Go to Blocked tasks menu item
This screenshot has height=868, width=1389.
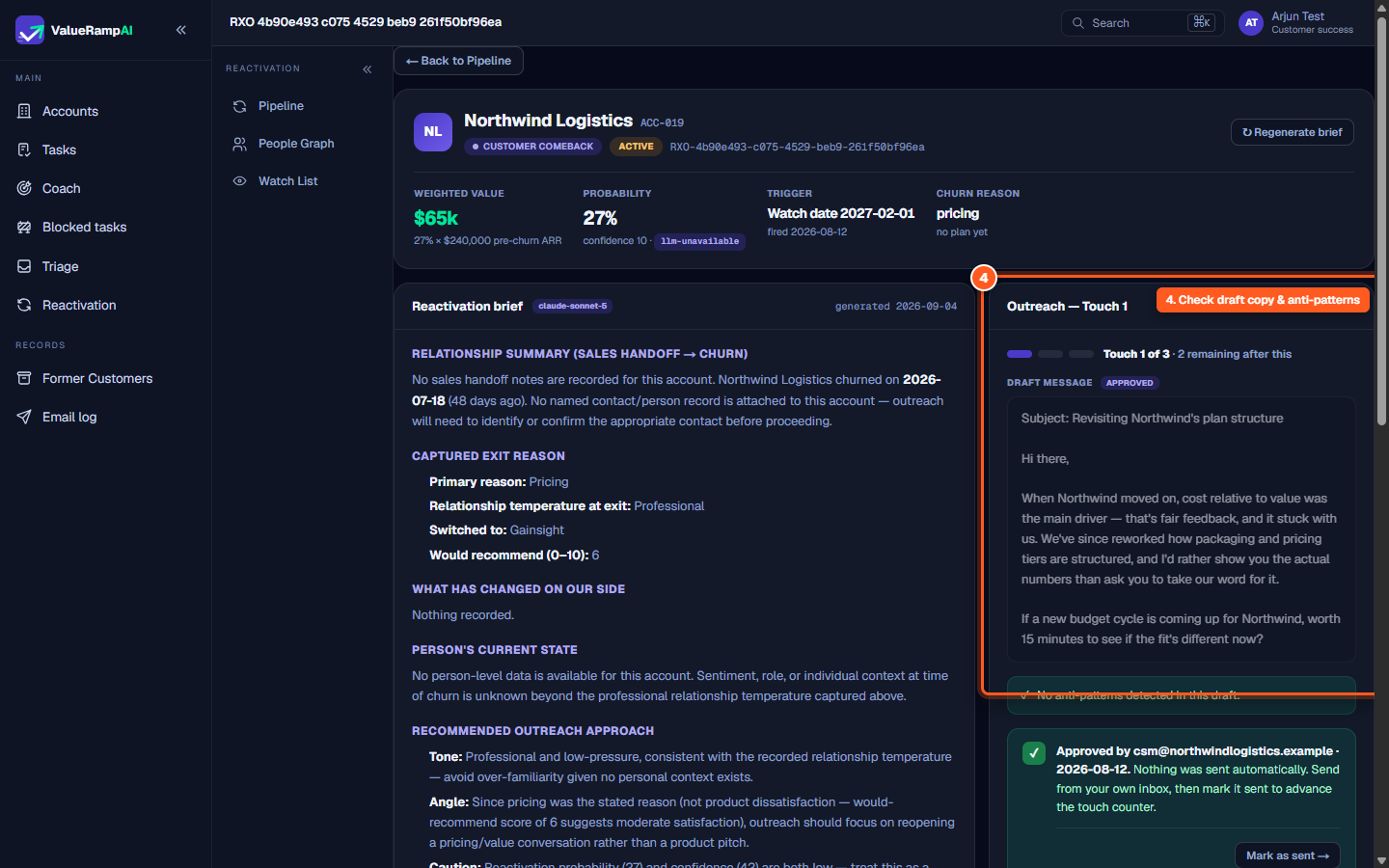[x=84, y=228]
